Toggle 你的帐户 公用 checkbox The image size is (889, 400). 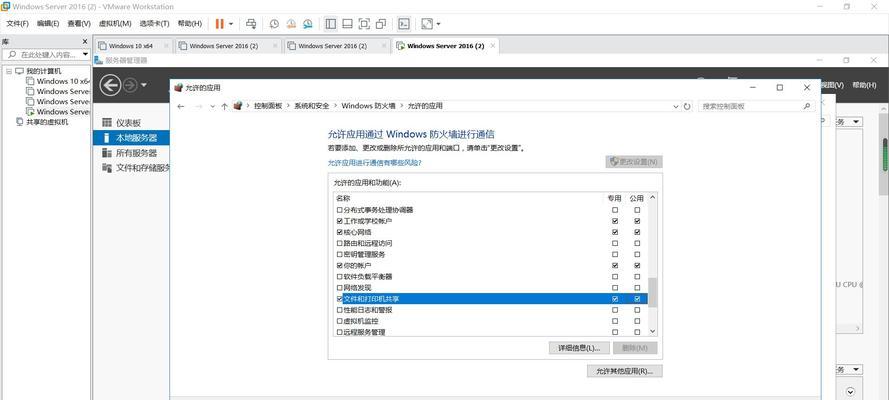[x=637, y=265]
